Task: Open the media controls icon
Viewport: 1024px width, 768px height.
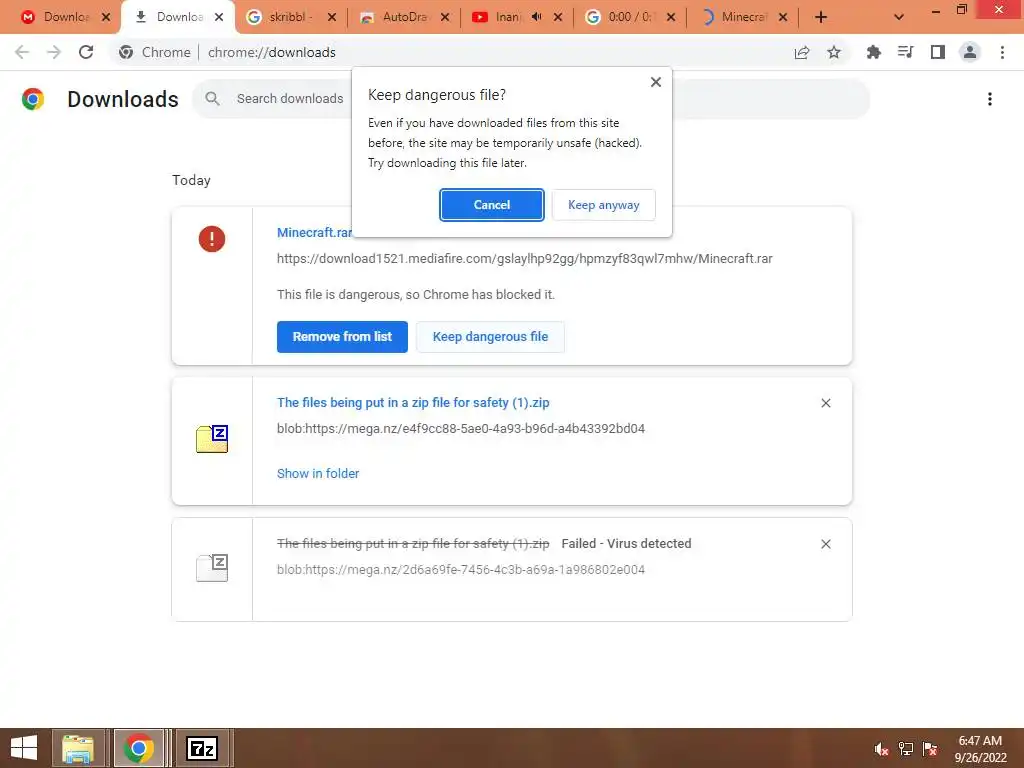Action: pyautogui.click(x=905, y=52)
